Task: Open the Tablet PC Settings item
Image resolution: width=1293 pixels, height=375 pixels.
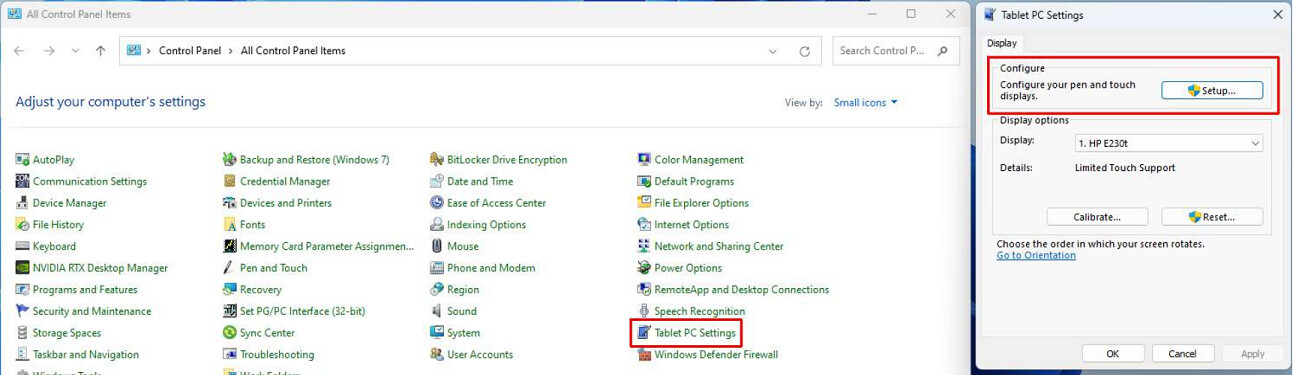Action: tap(686, 333)
